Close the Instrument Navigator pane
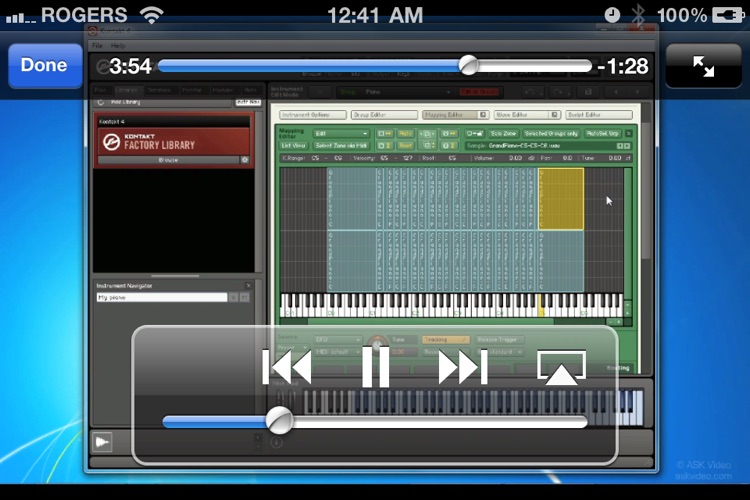Viewport: 750px width, 500px height. (x=248, y=286)
